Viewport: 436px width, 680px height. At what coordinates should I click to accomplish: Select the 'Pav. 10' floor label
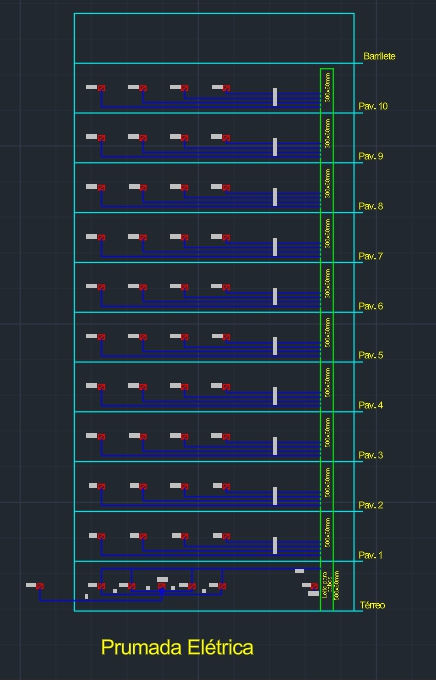(373, 106)
